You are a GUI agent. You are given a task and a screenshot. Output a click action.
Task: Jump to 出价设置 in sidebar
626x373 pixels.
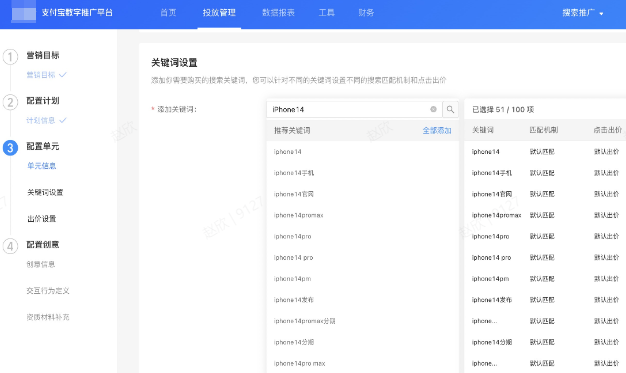tap(42, 219)
